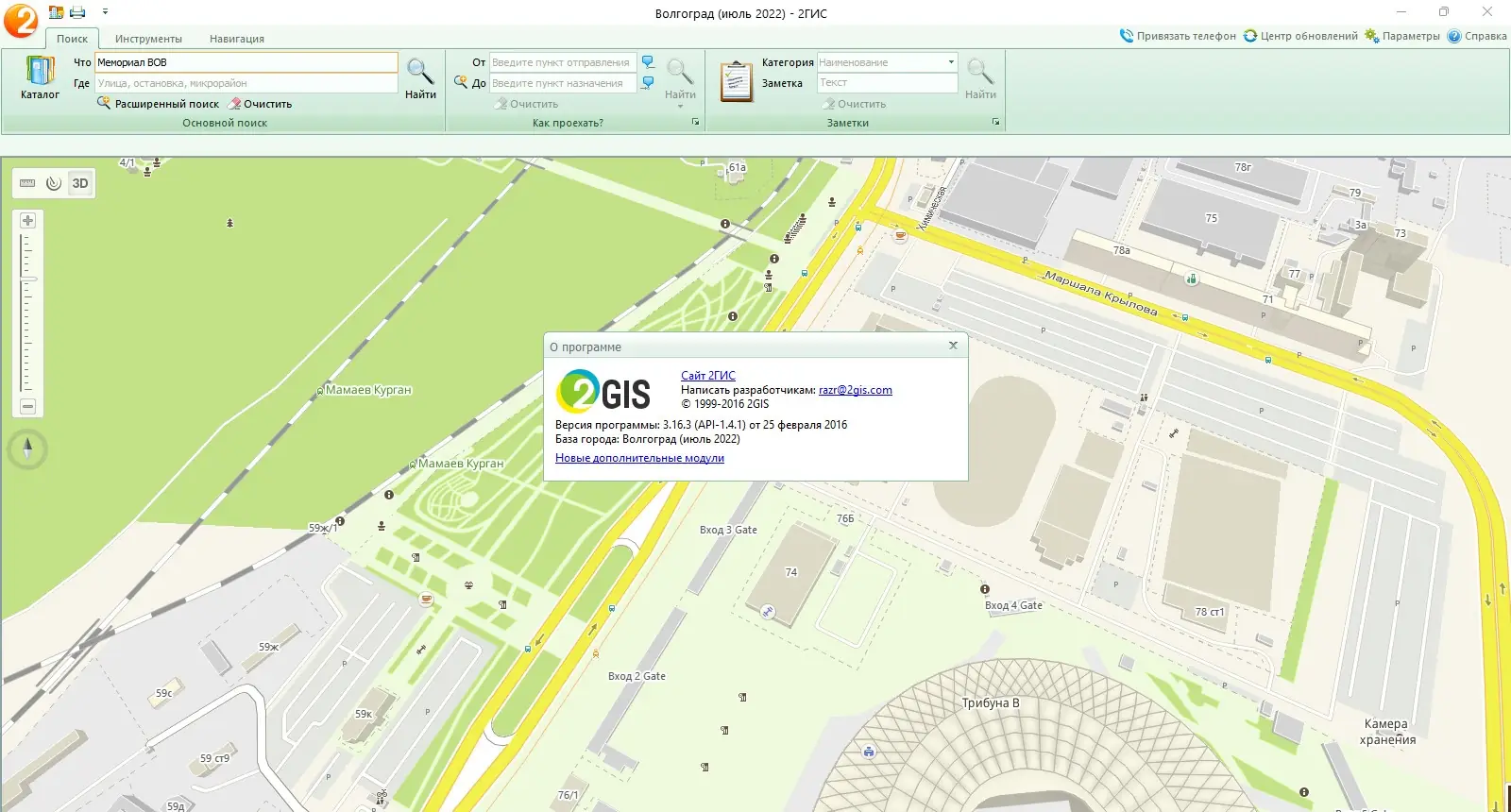Click the map compass control
The width and height of the screenshot is (1511, 812).
pos(27,448)
